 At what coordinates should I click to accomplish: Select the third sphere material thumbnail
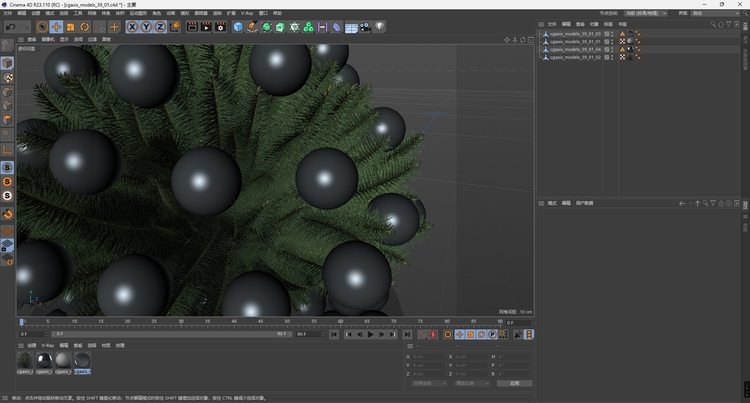point(62,360)
